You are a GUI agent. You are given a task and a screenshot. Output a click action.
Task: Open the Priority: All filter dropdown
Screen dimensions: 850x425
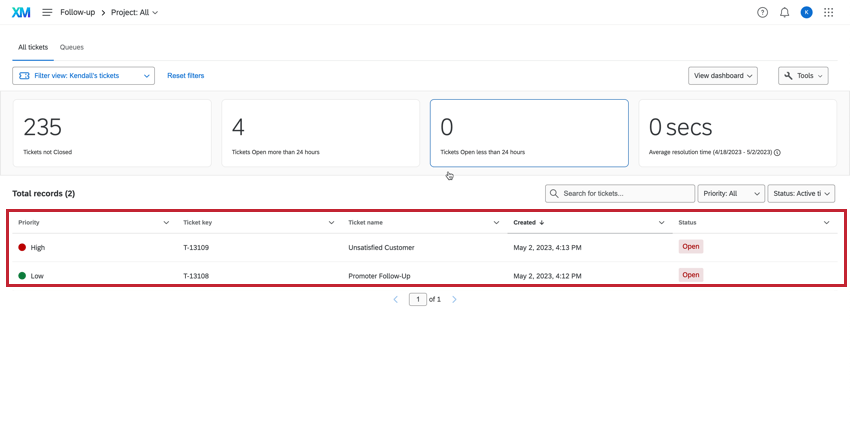click(x=731, y=194)
